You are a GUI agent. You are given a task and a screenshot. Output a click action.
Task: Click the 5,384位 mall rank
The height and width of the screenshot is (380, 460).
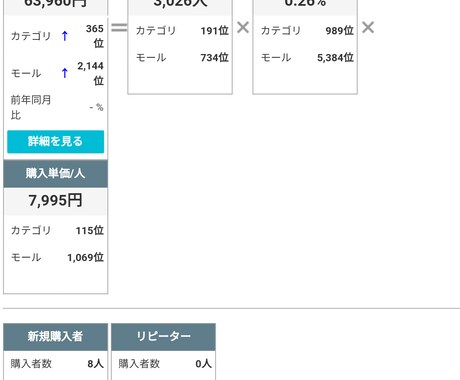(x=335, y=58)
